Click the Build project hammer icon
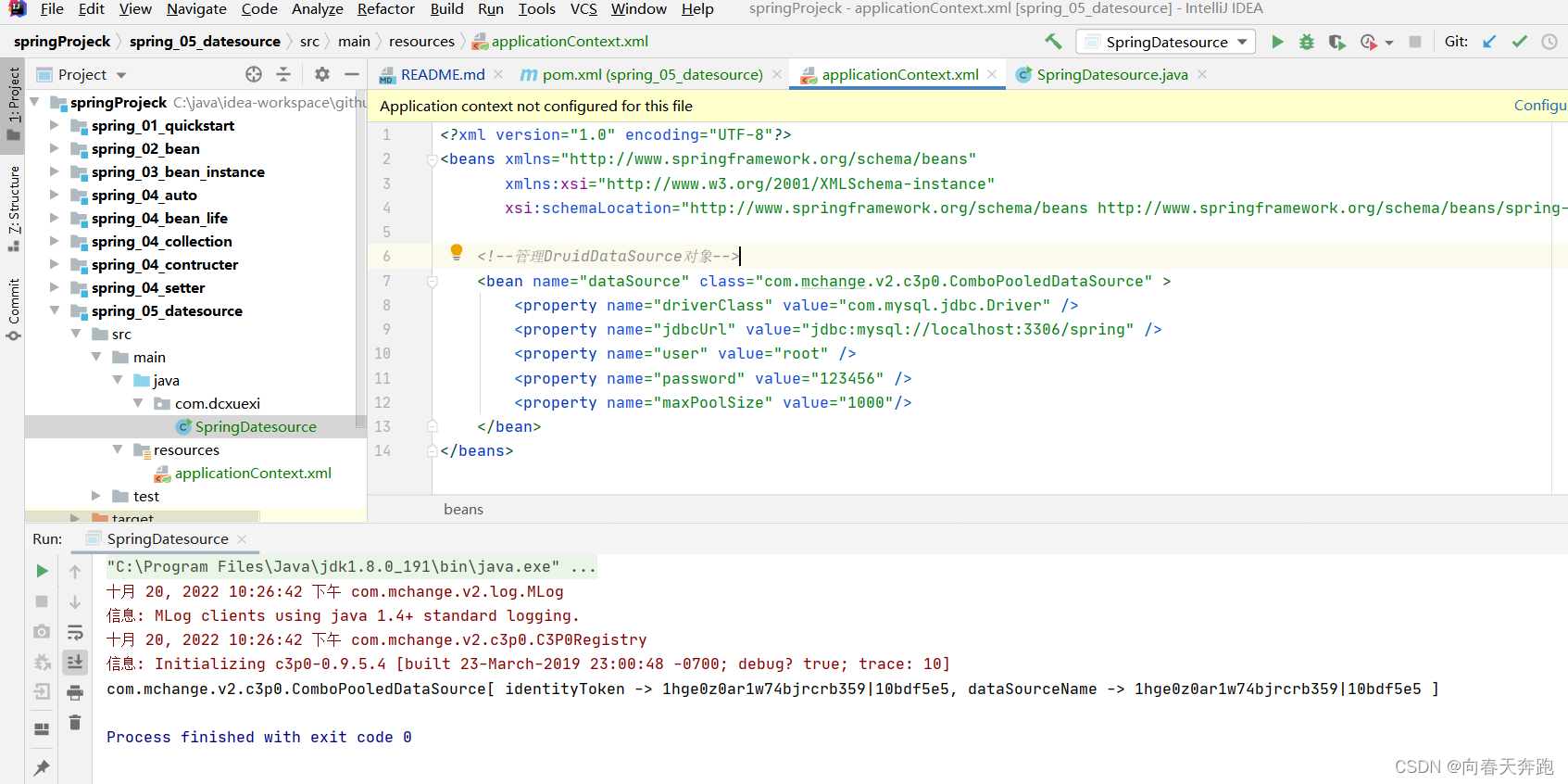This screenshot has width=1568, height=784. point(1053,42)
